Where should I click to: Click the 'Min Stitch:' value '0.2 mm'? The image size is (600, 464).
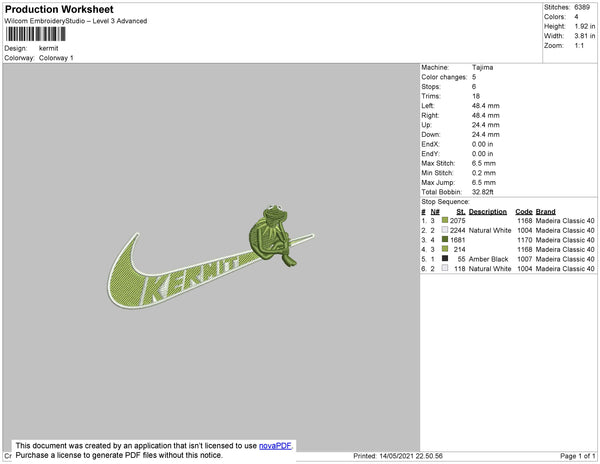484,173
